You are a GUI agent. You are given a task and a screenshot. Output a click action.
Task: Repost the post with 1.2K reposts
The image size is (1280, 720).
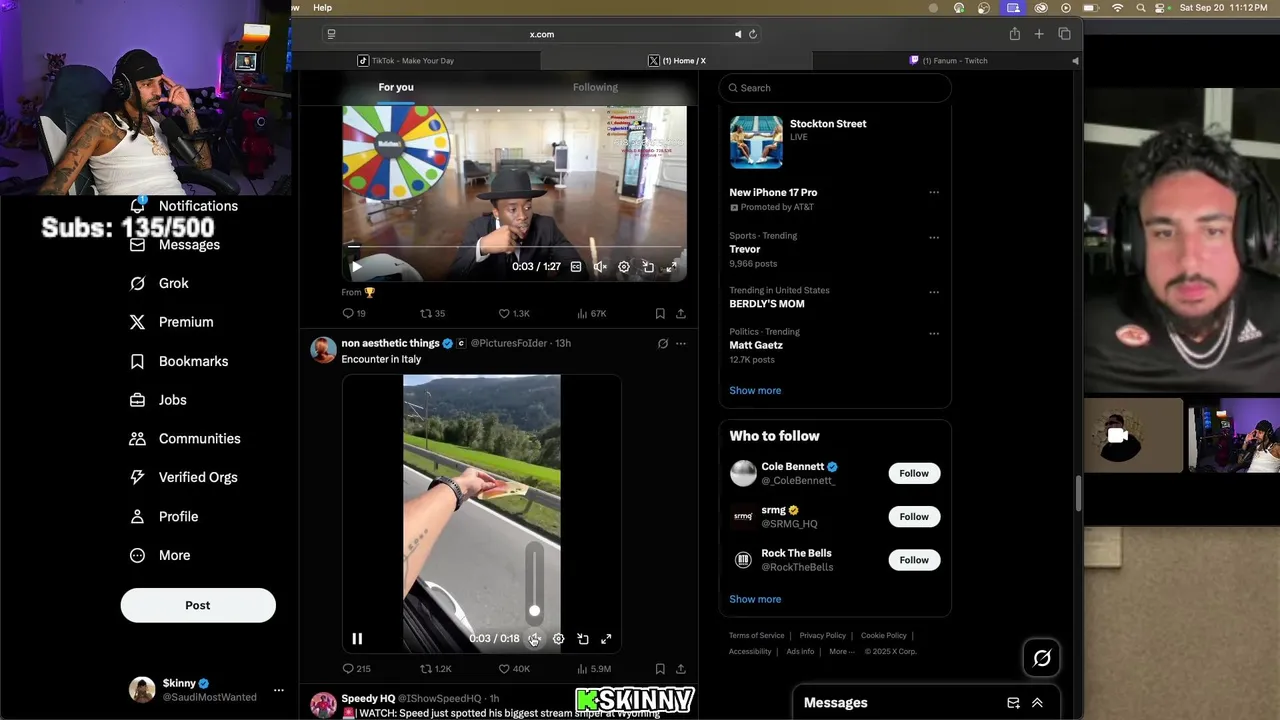(435, 668)
